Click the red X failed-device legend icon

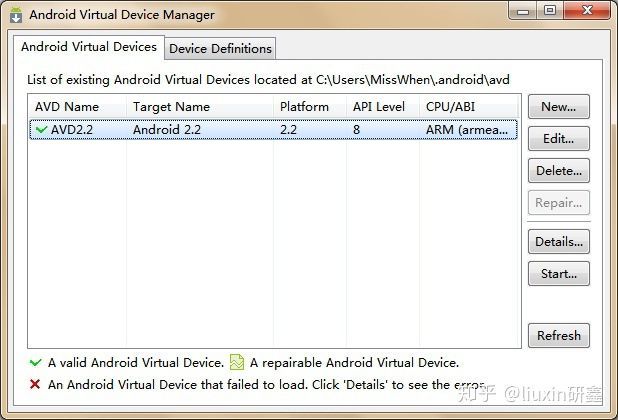(36, 384)
